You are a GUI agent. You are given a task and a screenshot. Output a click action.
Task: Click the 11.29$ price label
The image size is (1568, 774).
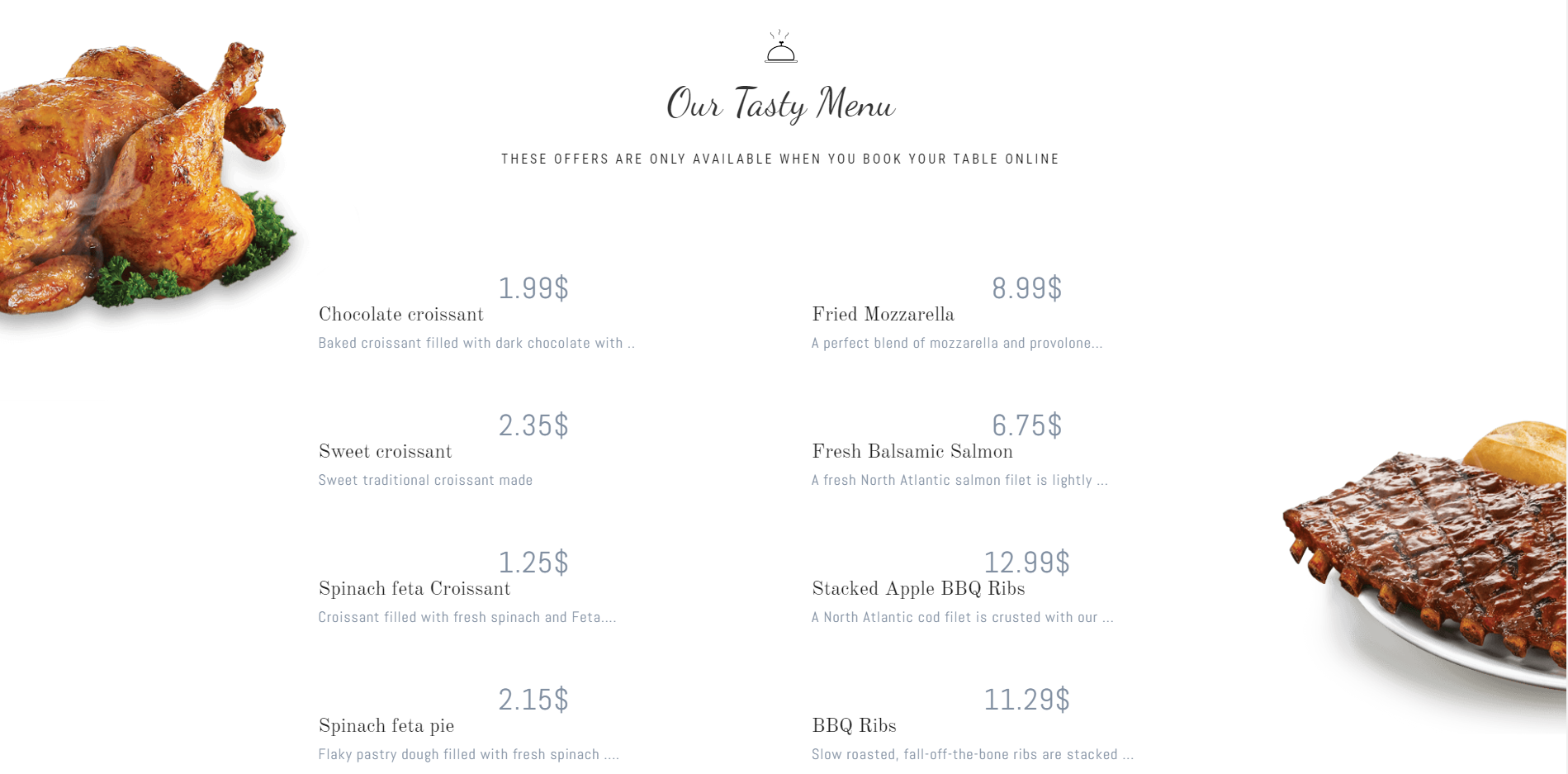[1026, 700]
